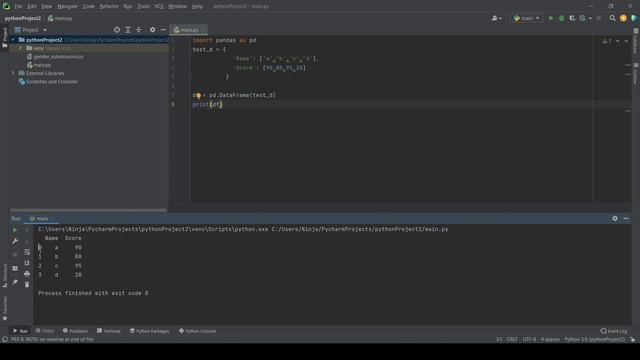Expand External Libraries node
Screen dimensions: 640x360
click(13, 73)
